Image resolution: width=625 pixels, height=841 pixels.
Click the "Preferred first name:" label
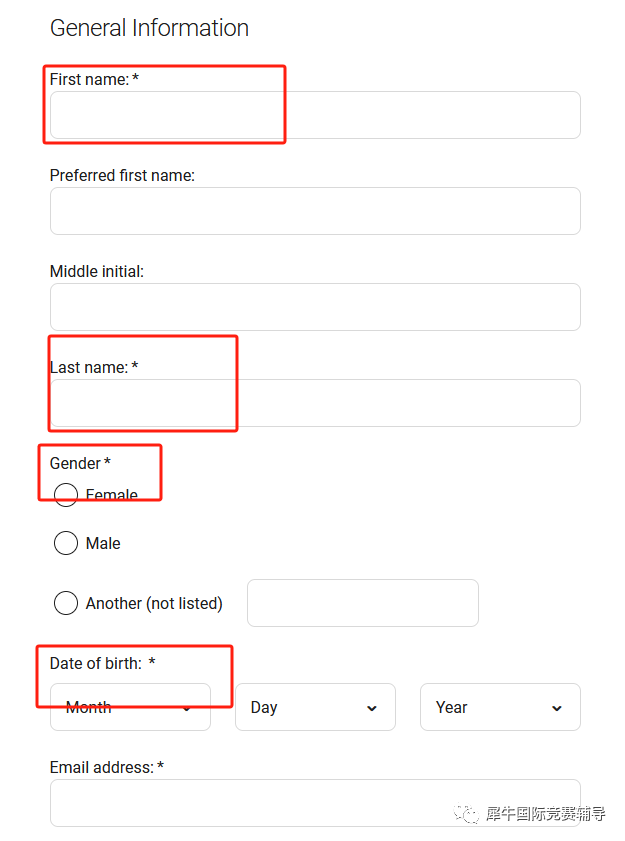coord(122,175)
